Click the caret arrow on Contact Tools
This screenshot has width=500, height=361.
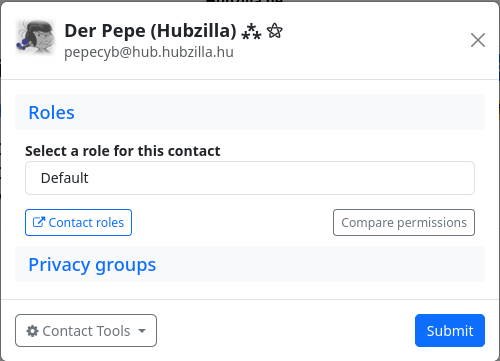(x=142, y=331)
